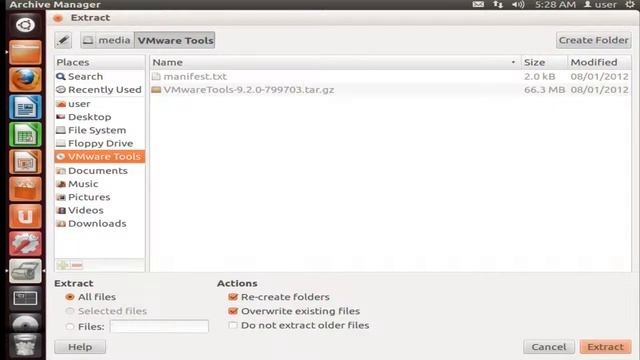Select File System in Places

100,130
